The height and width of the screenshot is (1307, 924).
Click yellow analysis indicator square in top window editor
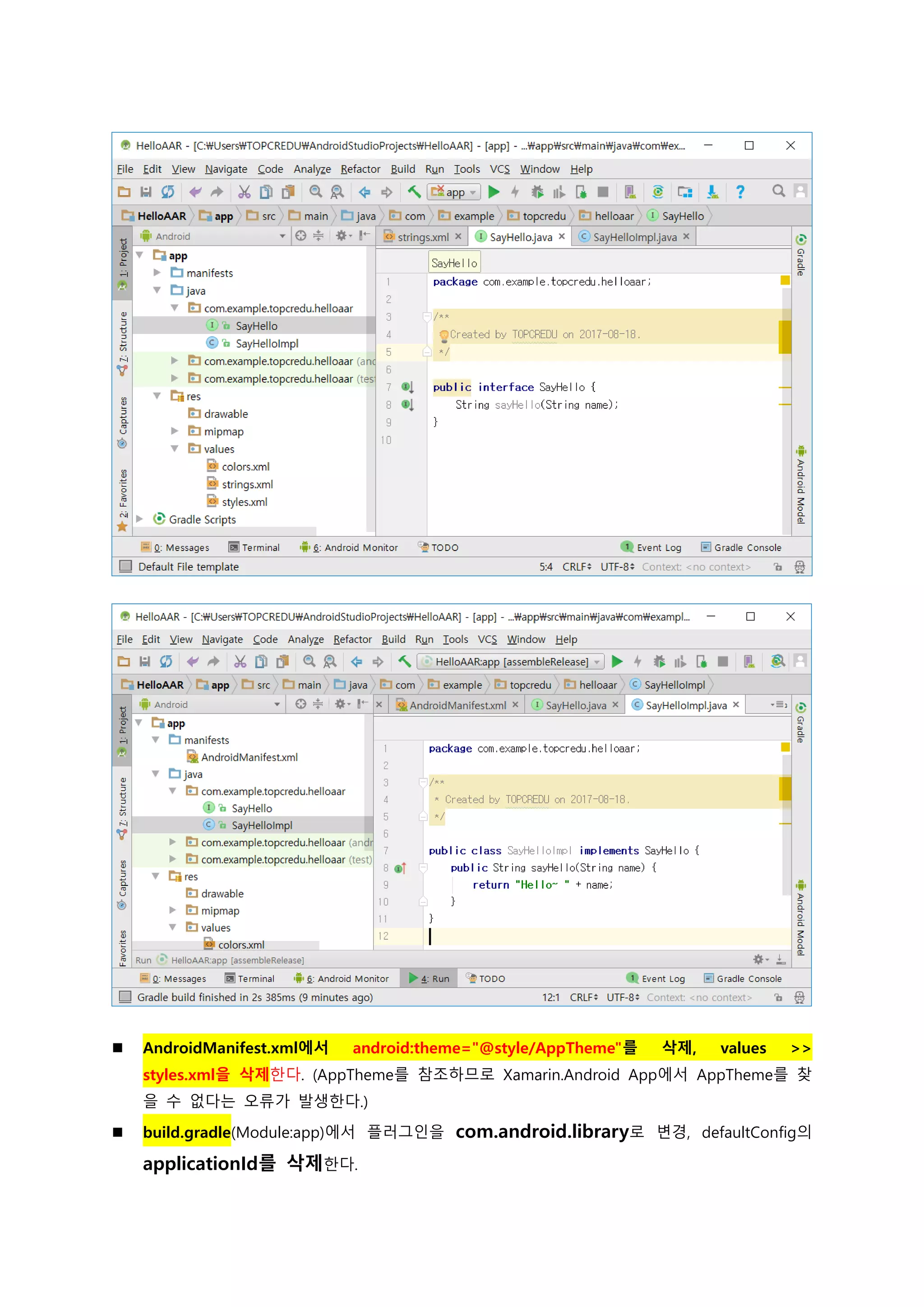coord(785,280)
